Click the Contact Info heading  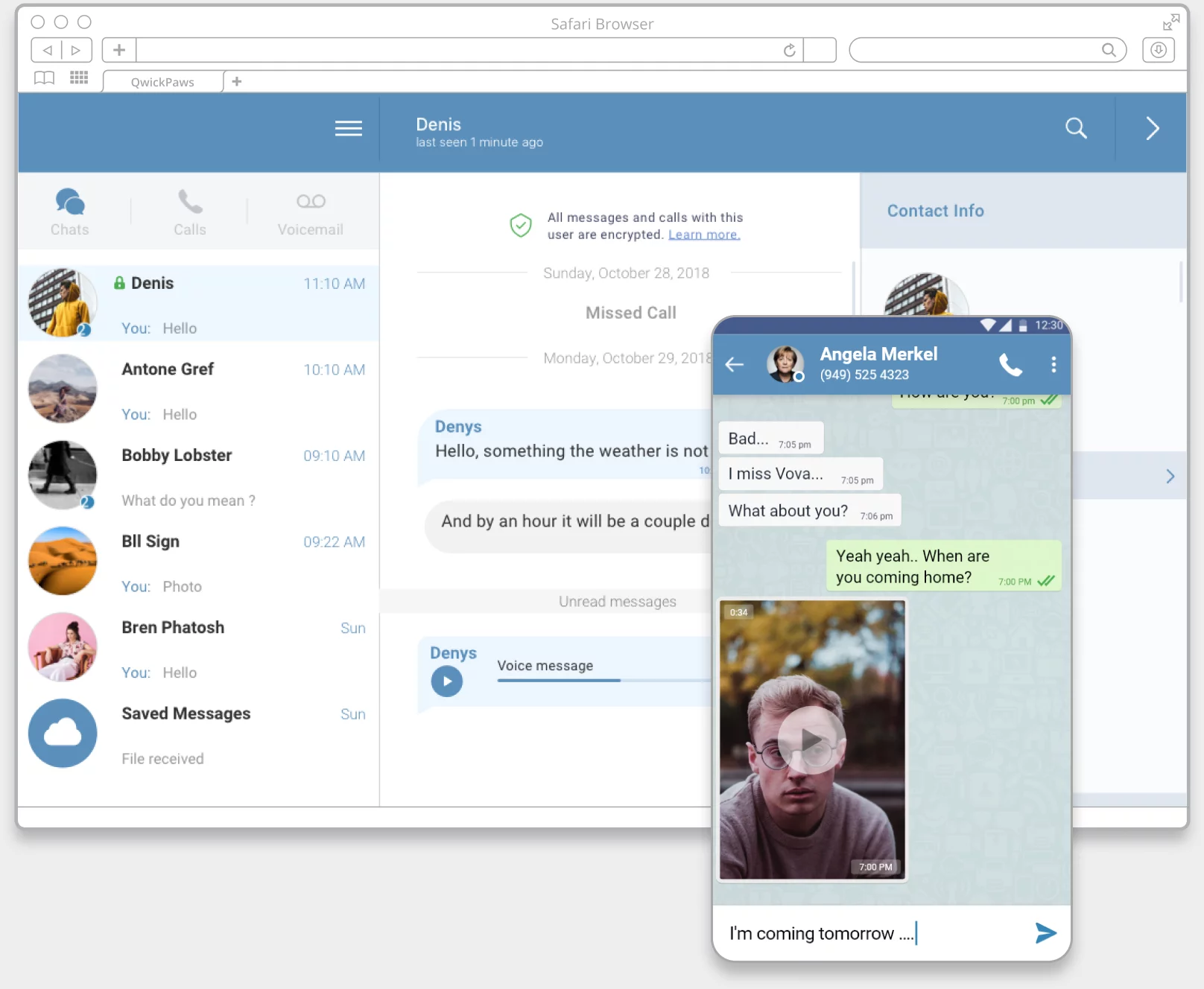click(935, 211)
